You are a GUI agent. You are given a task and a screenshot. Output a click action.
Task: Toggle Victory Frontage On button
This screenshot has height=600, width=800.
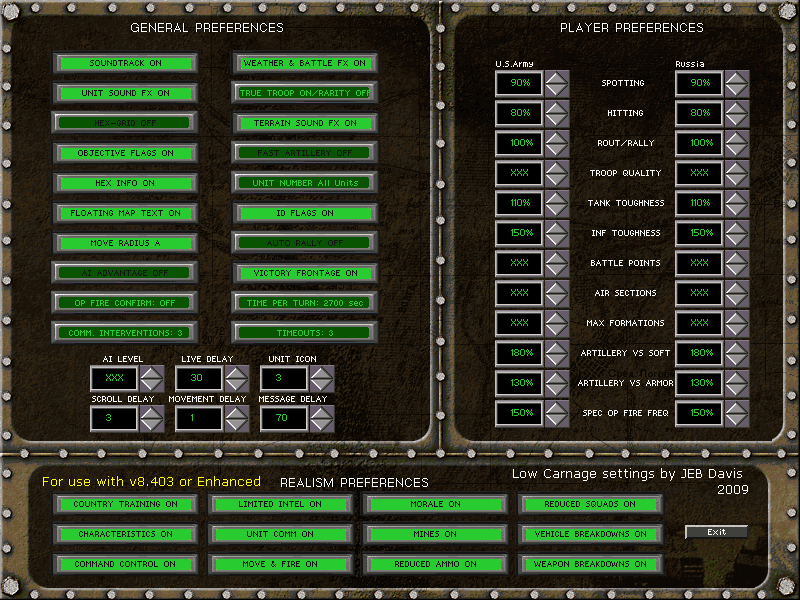[x=305, y=273]
